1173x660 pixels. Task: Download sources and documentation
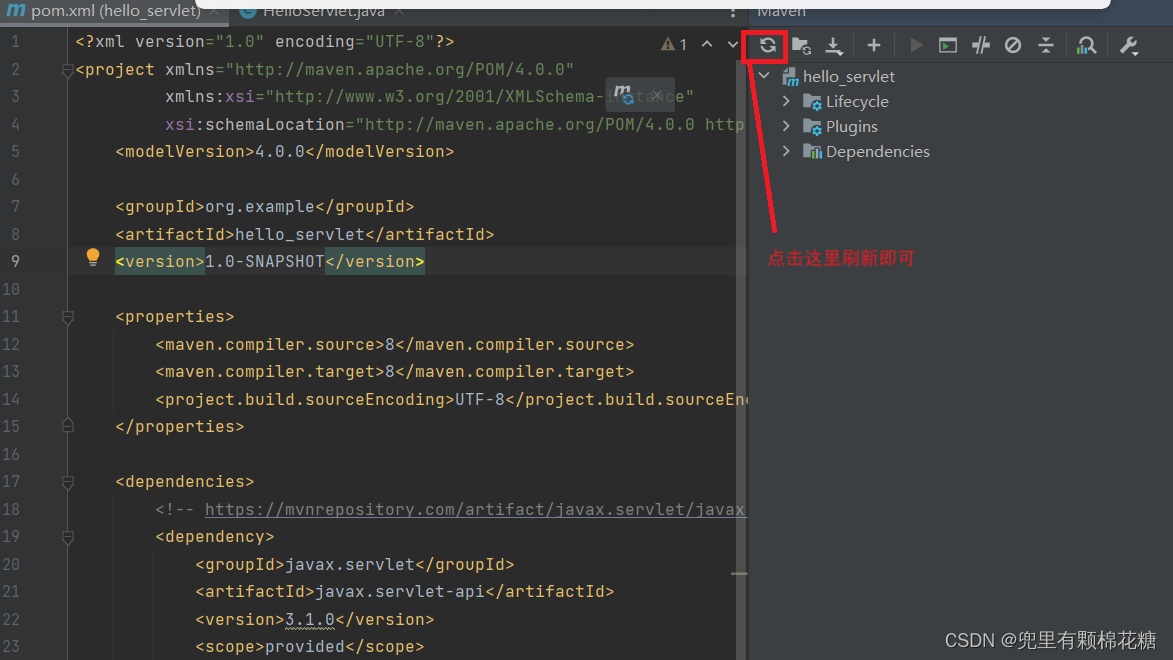tap(833, 46)
